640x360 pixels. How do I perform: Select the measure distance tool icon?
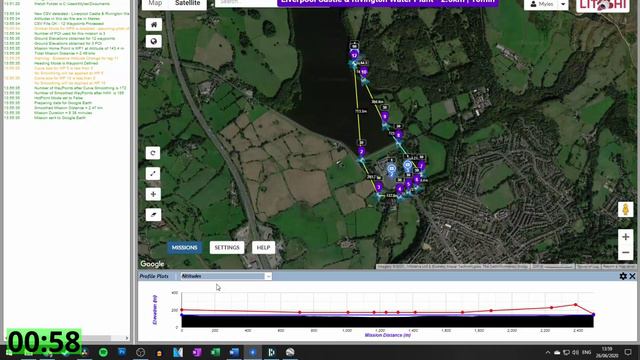pyautogui.click(x=153, y=173)
